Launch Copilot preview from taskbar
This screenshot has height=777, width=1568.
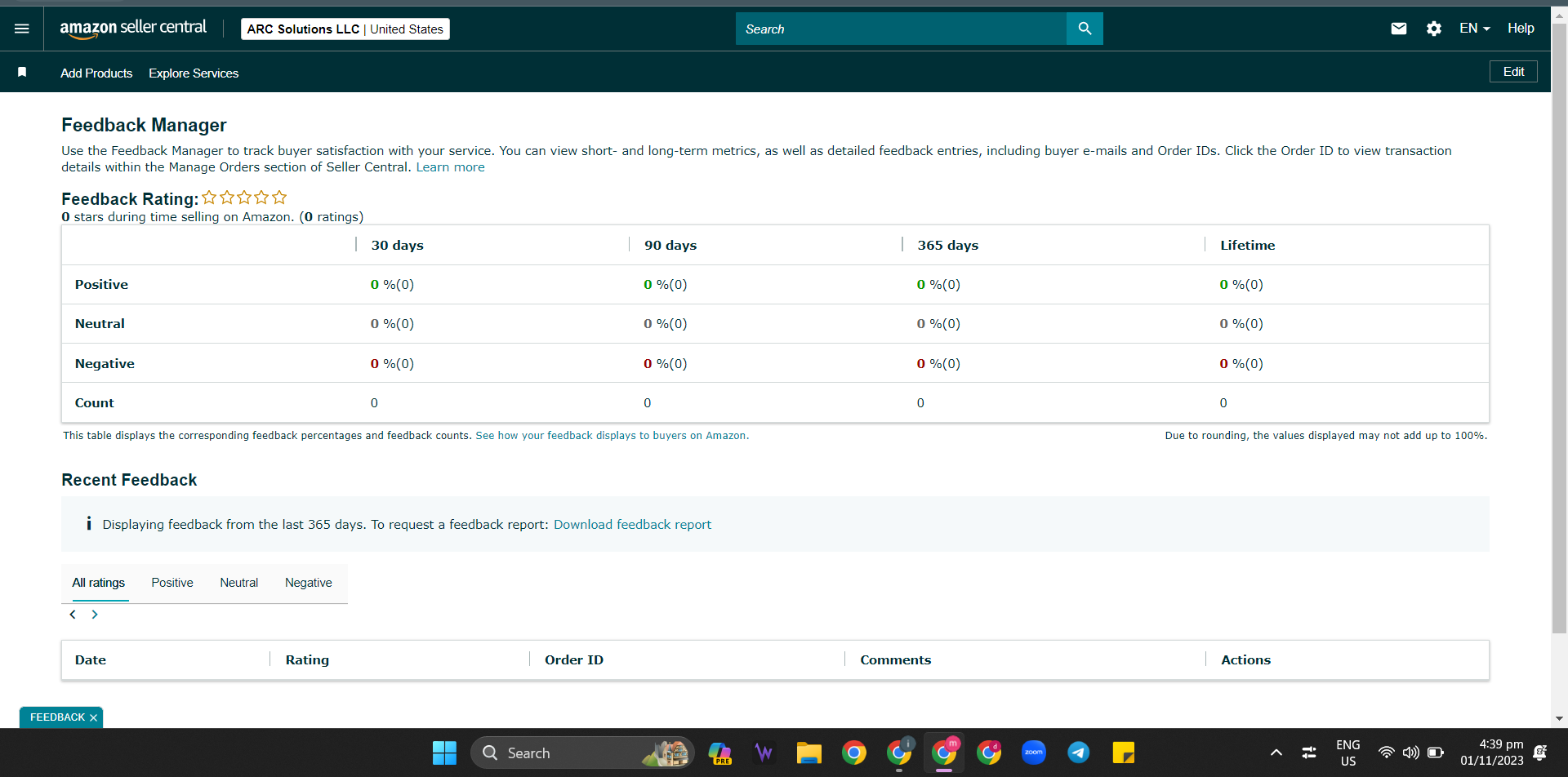(719, 753)
